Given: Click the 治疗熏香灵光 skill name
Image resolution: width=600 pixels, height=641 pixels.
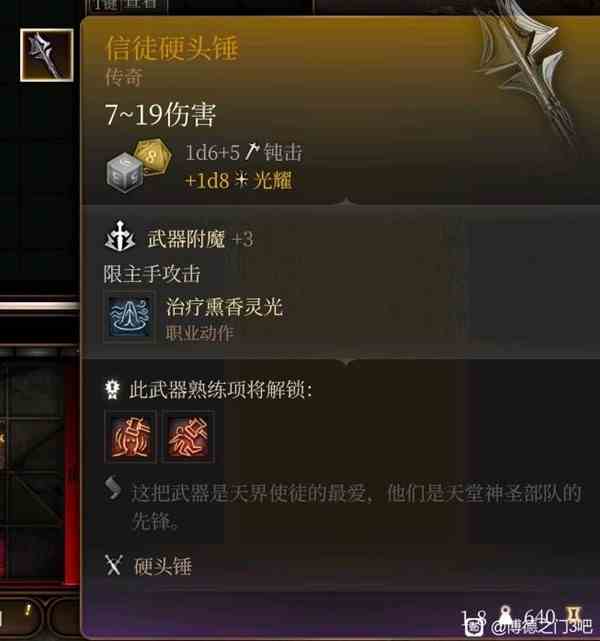Looking at the screenshot, I should 224,307.
